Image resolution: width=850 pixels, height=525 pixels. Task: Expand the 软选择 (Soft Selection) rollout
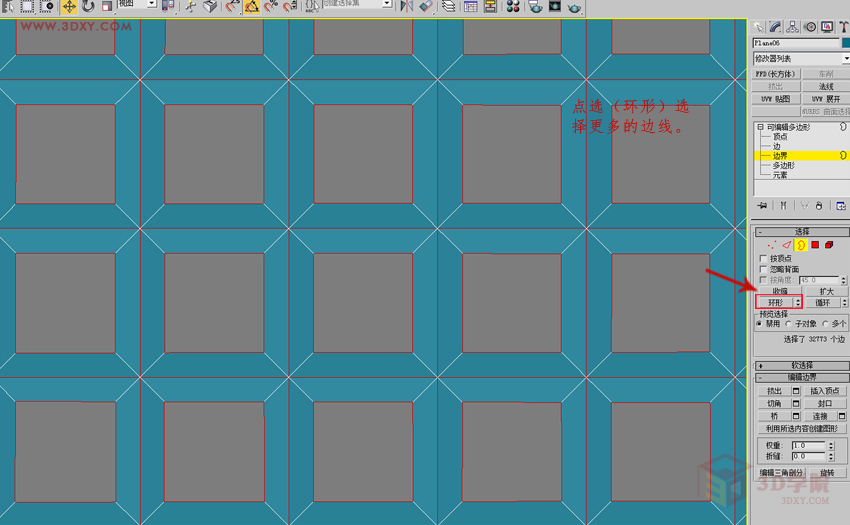tap(801, 366)
